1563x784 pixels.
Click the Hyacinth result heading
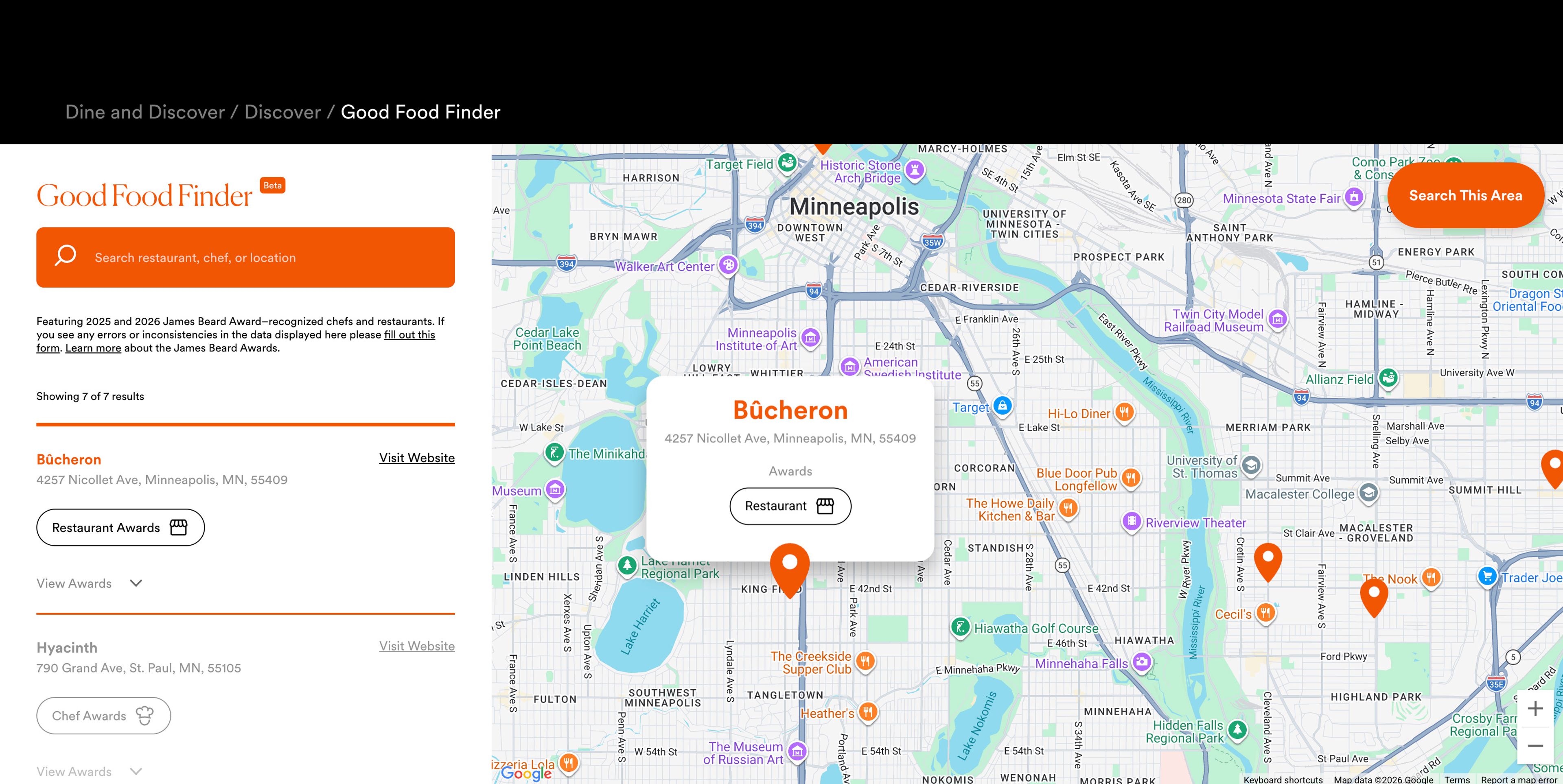click(67, 648)
